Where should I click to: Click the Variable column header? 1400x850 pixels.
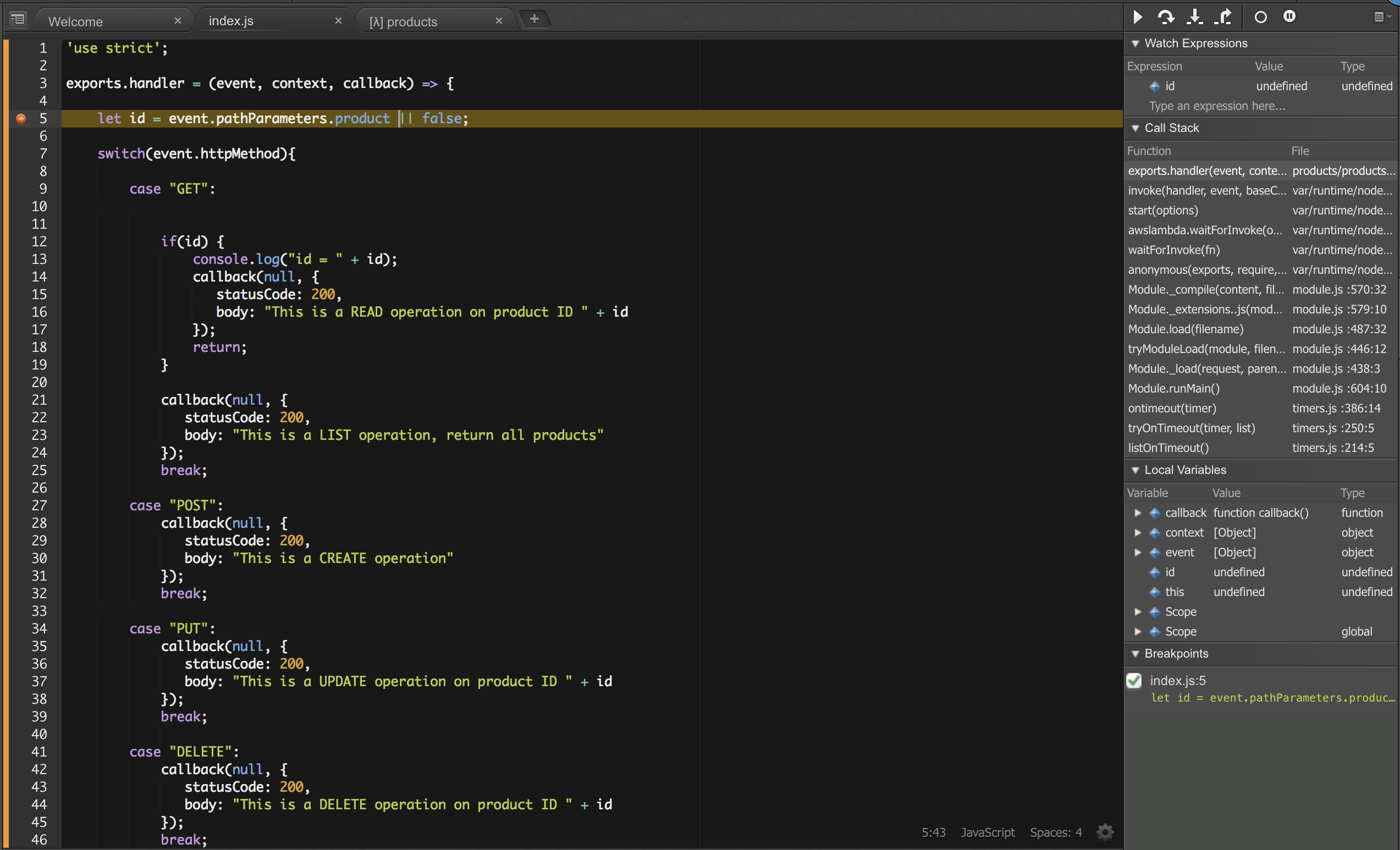(1148, 493)
